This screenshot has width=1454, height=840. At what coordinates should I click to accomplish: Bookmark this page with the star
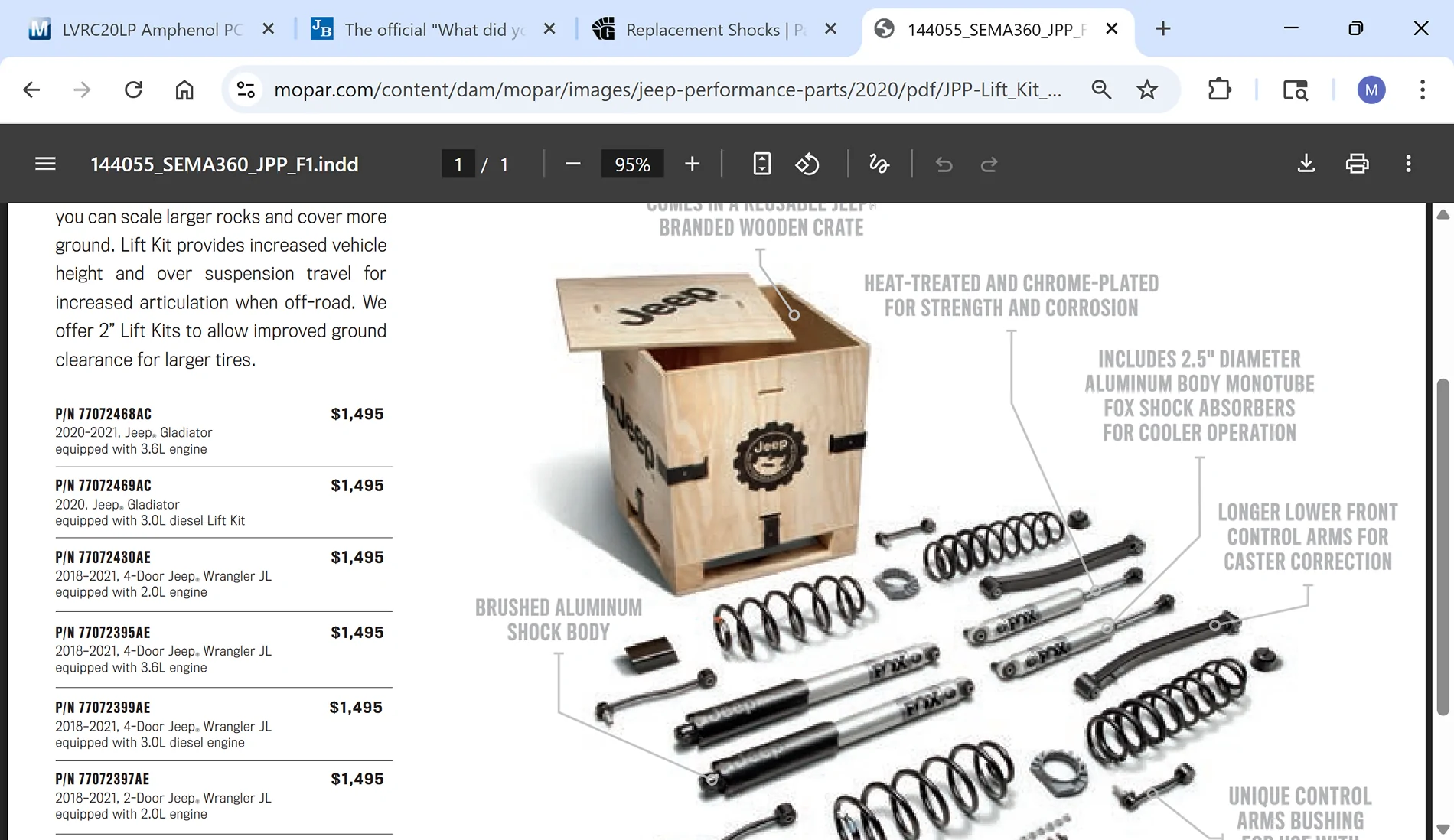[1147, 90]
